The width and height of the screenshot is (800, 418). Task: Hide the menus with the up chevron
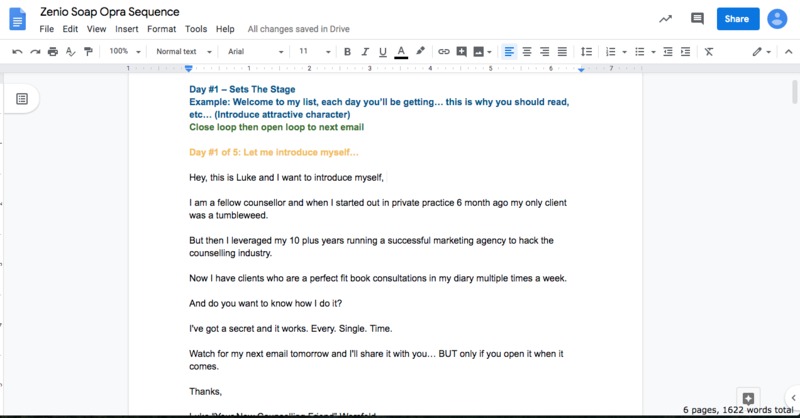(788, 52)
